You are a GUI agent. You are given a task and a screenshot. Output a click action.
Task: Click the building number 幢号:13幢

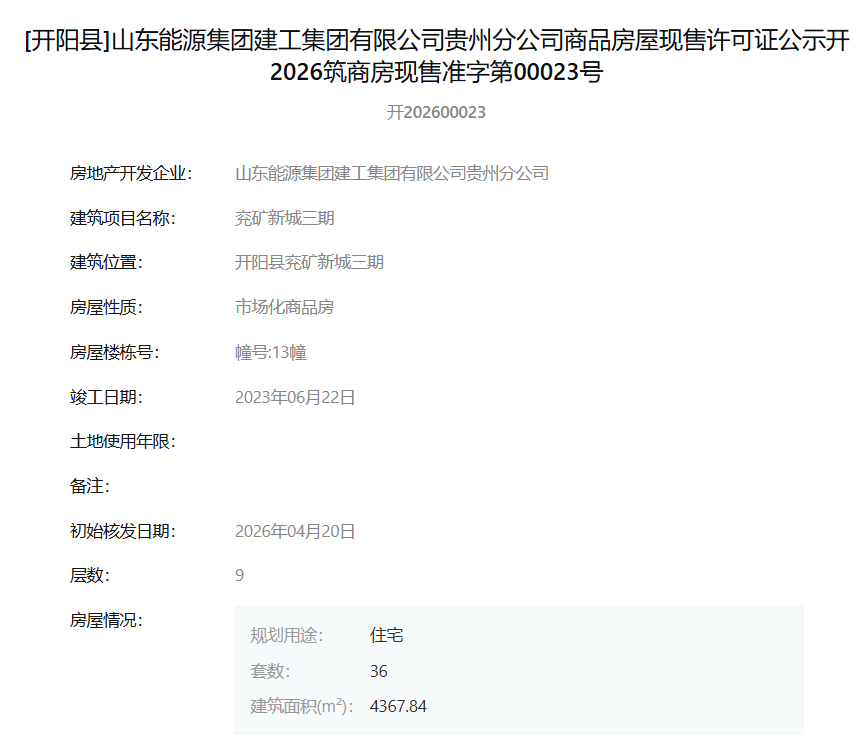coord(270,352)
